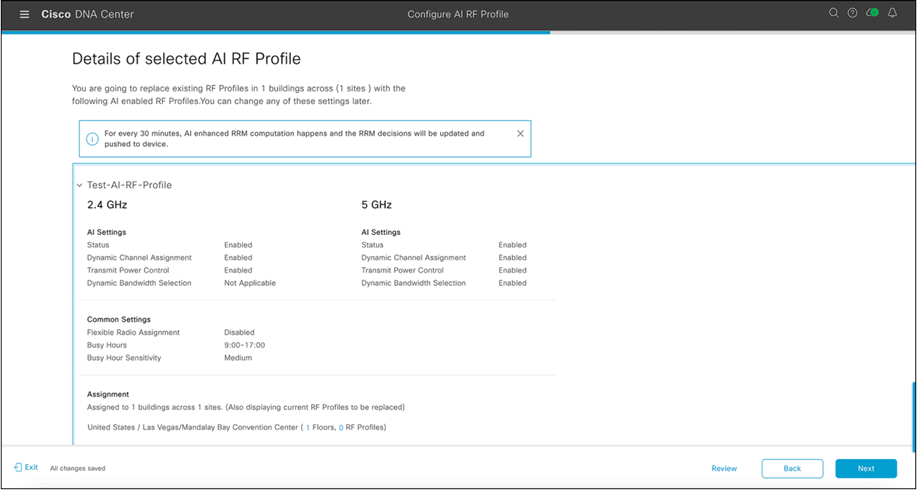Click the vertical scrollbar thumb
The height and width of the screenshot is (490, 917).
pyautogui.click(x=914, y=417)
